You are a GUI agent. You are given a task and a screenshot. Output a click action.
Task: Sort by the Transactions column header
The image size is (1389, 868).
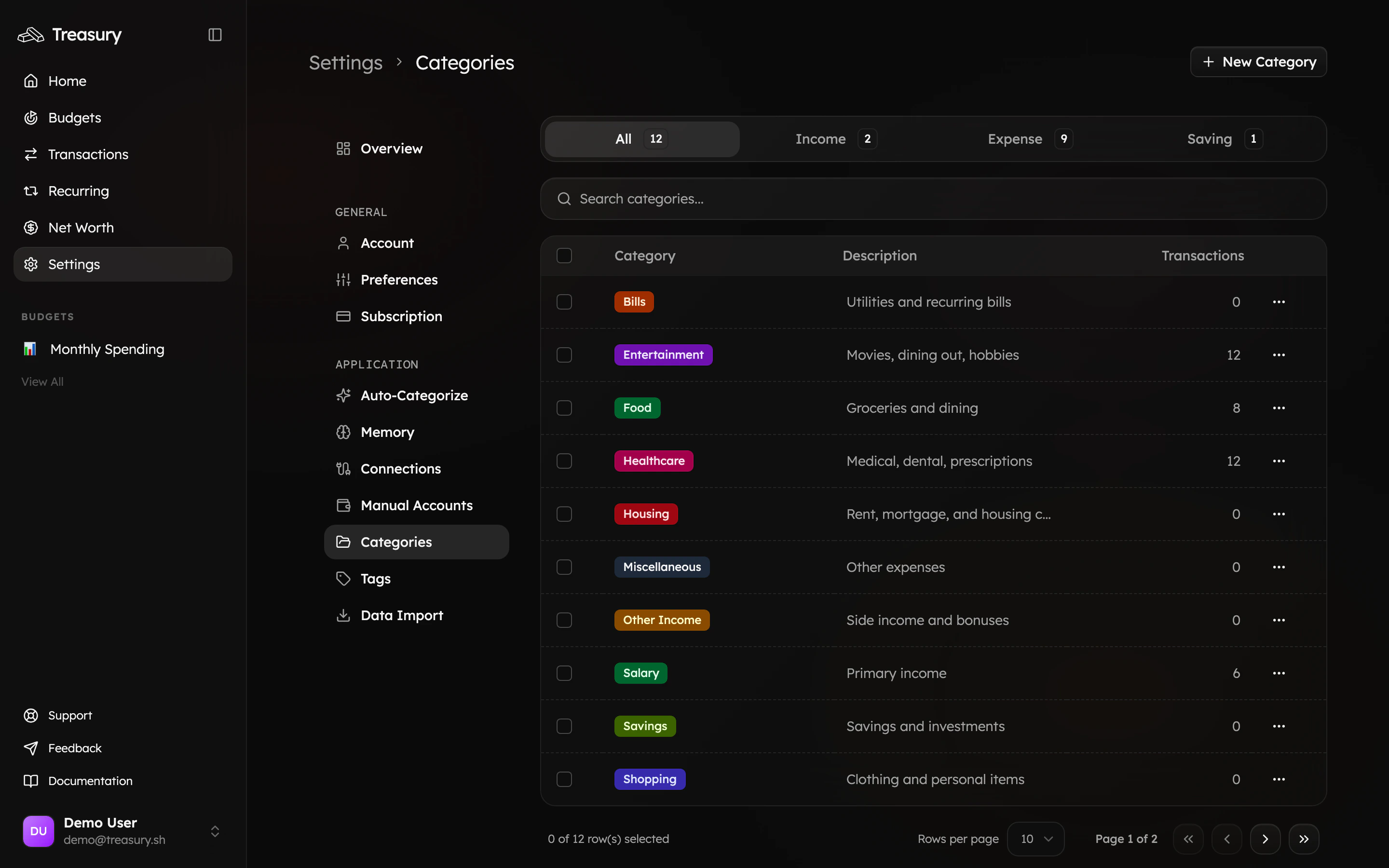pos(1202,256)
